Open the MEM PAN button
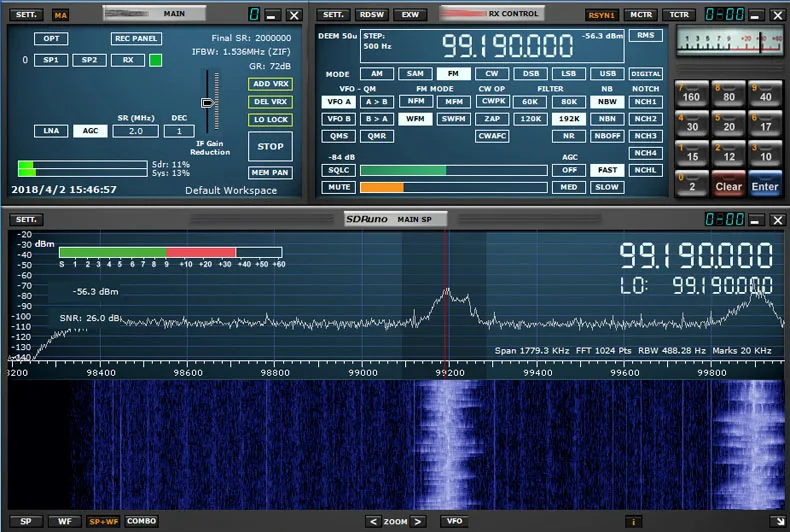 pyautogui.click(x=271, y=173)
